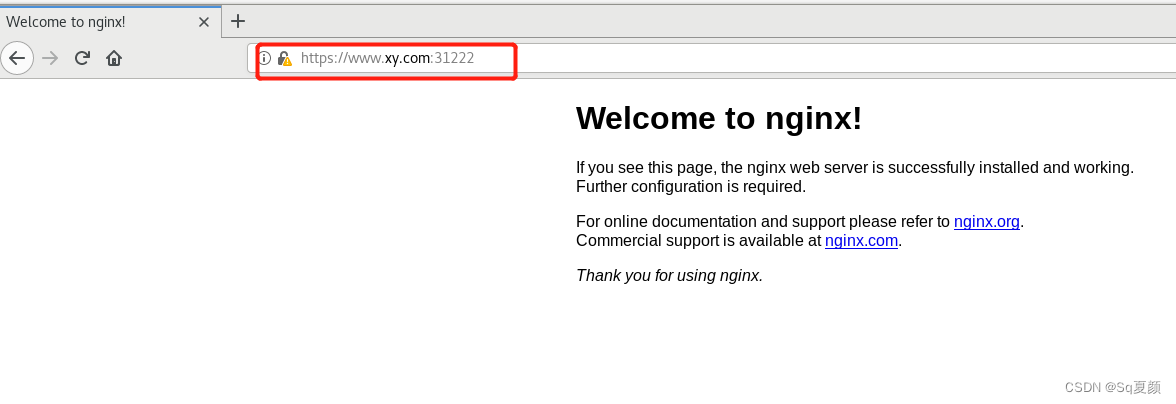This screenshot has height=404, width=1176.
Task: Click the 'Thank you for using nginx.' text
Action: point(669,276)
